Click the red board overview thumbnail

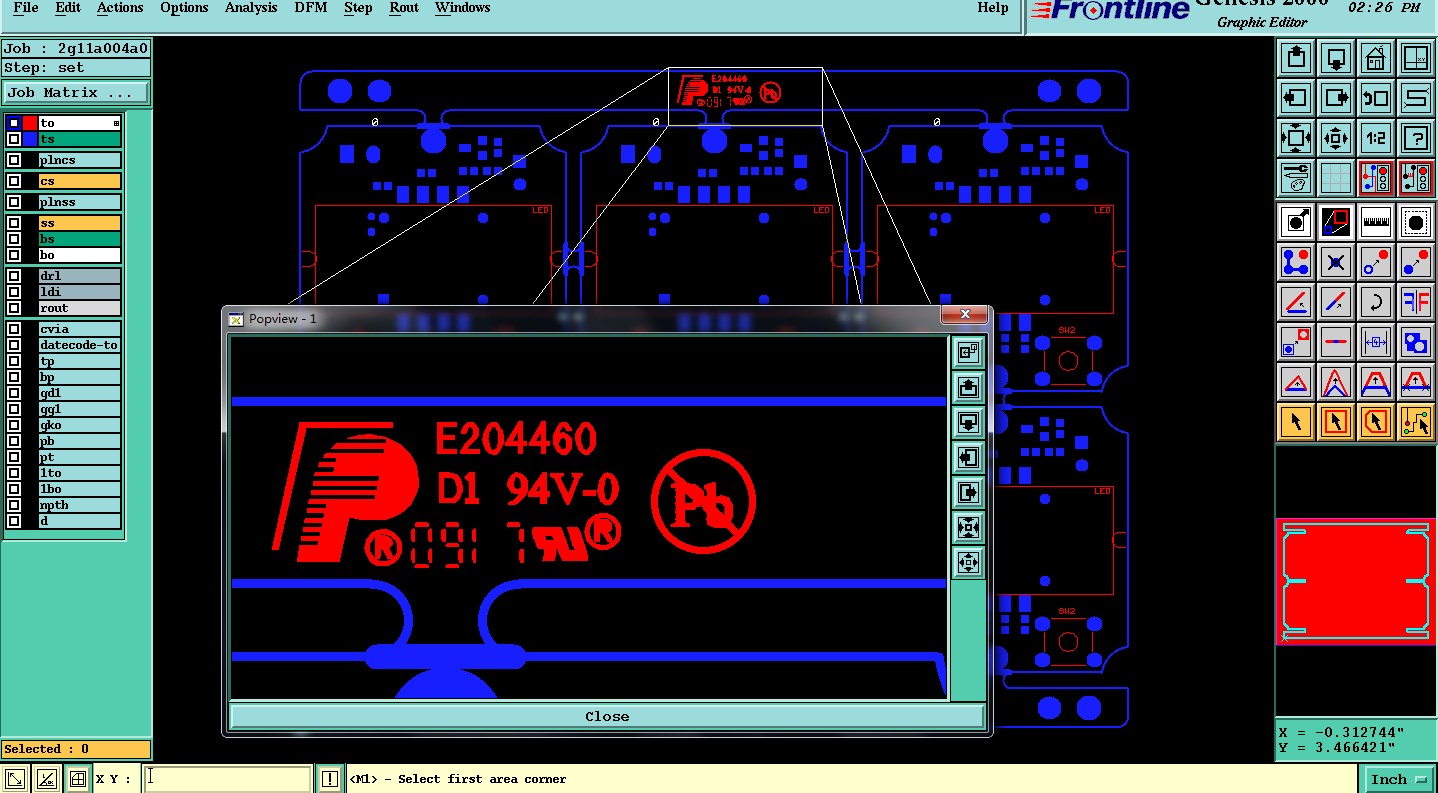coord(1355,581)
